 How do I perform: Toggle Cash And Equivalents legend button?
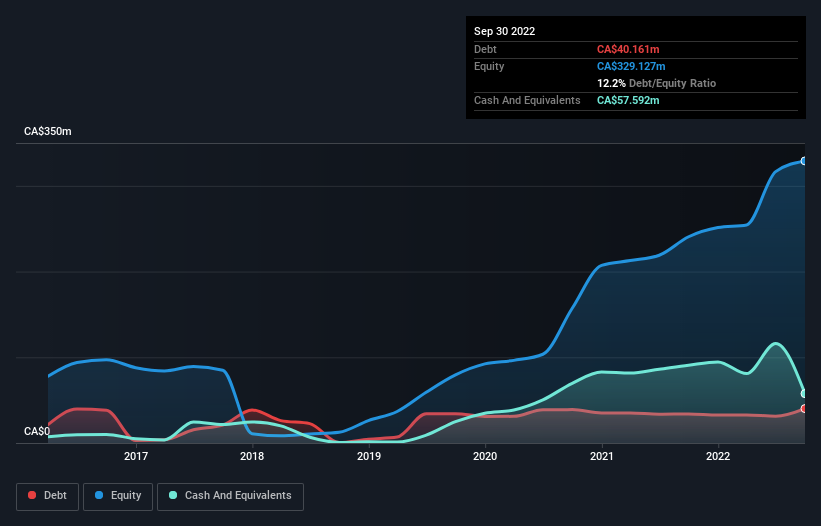click(230, 496)
